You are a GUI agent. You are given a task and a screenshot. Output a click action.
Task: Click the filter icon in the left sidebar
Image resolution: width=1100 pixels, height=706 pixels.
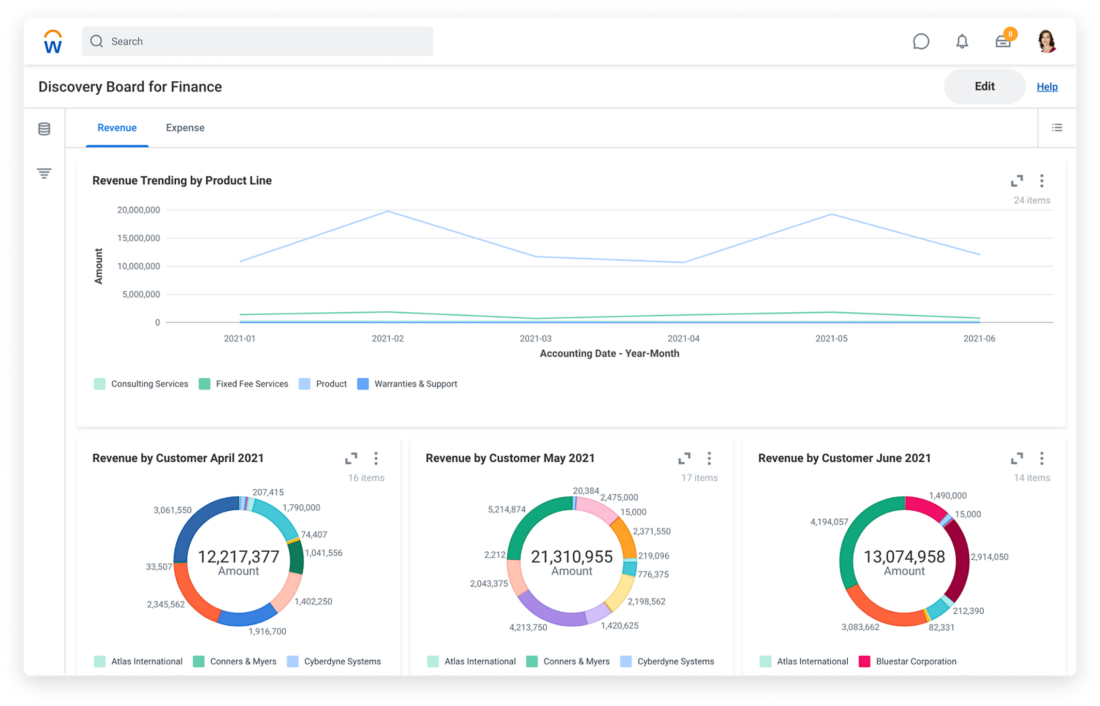42,172
